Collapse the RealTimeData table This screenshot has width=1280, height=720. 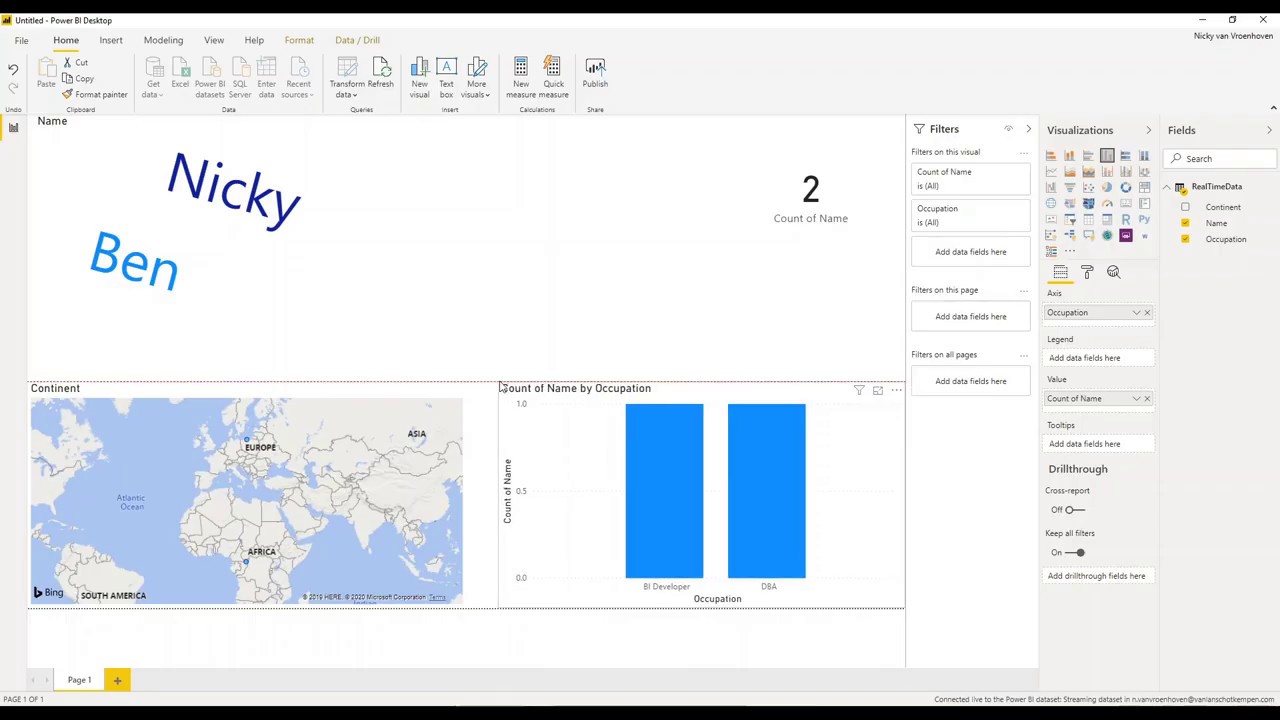(1166, 187)
